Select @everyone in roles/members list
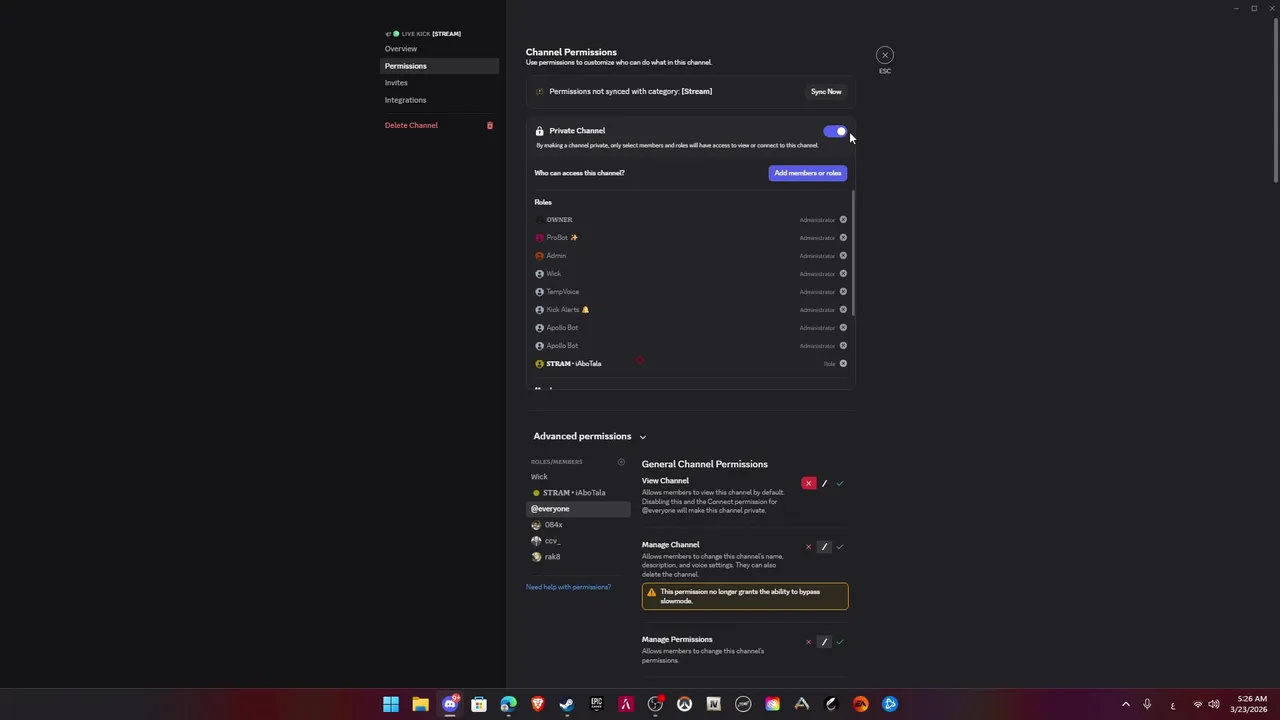The image size is (1280, 720). click(579, 509)
